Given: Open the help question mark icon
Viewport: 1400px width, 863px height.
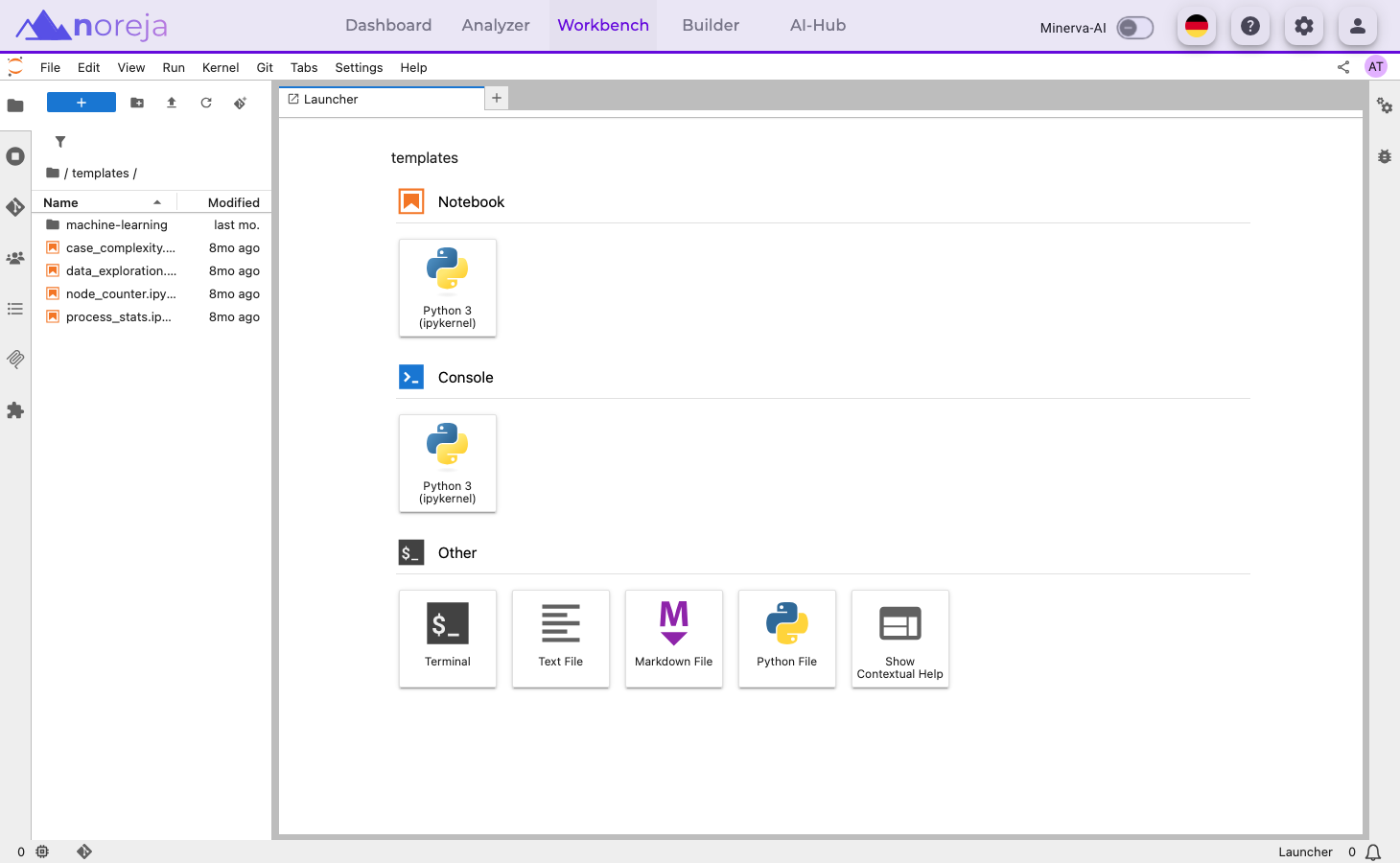Looking at the screenshot, I should coord(1250,27).
